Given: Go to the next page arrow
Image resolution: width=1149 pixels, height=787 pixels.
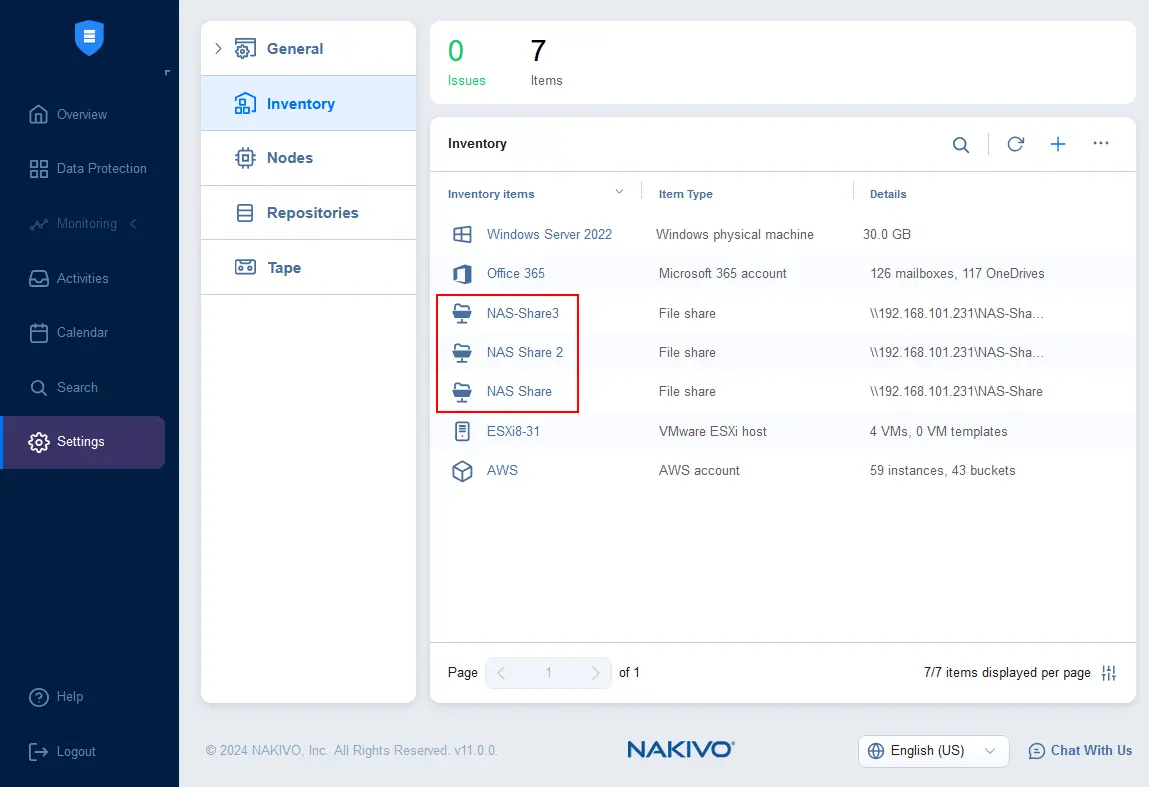Looking at the screenshot, I should click(595, 673).
